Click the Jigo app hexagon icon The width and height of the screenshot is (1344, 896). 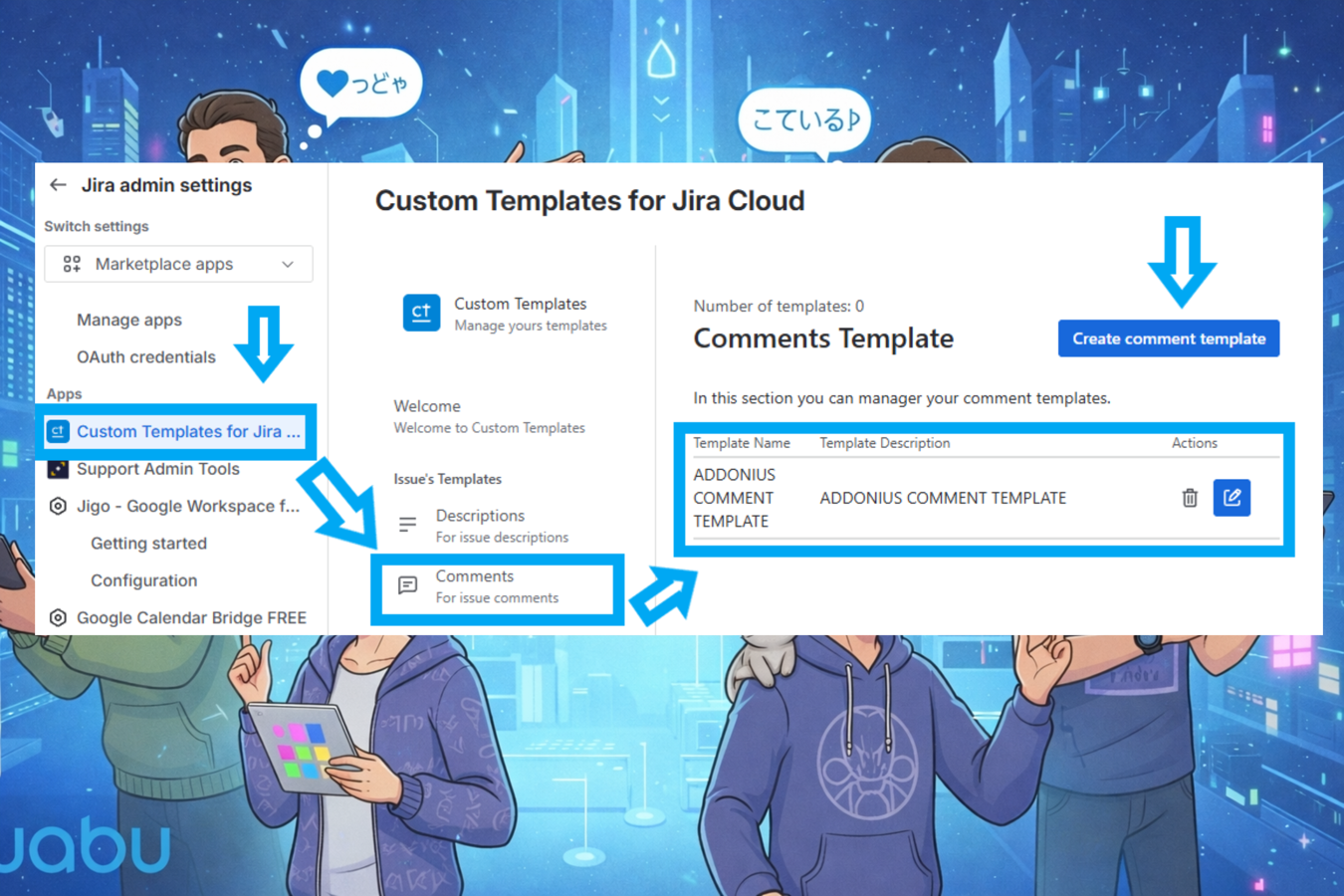coord(58,506)
